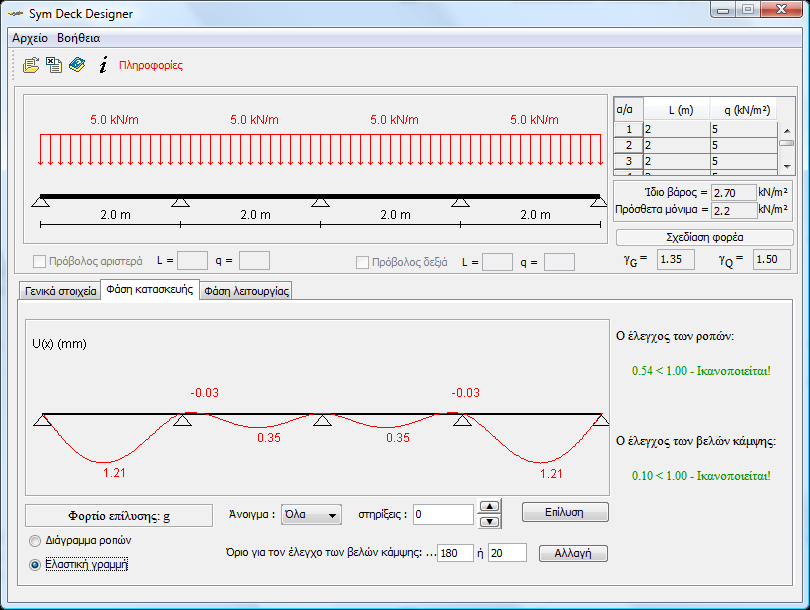Click the left cantilever q input field
Screen dimensions: 810x610
[254, 261]
